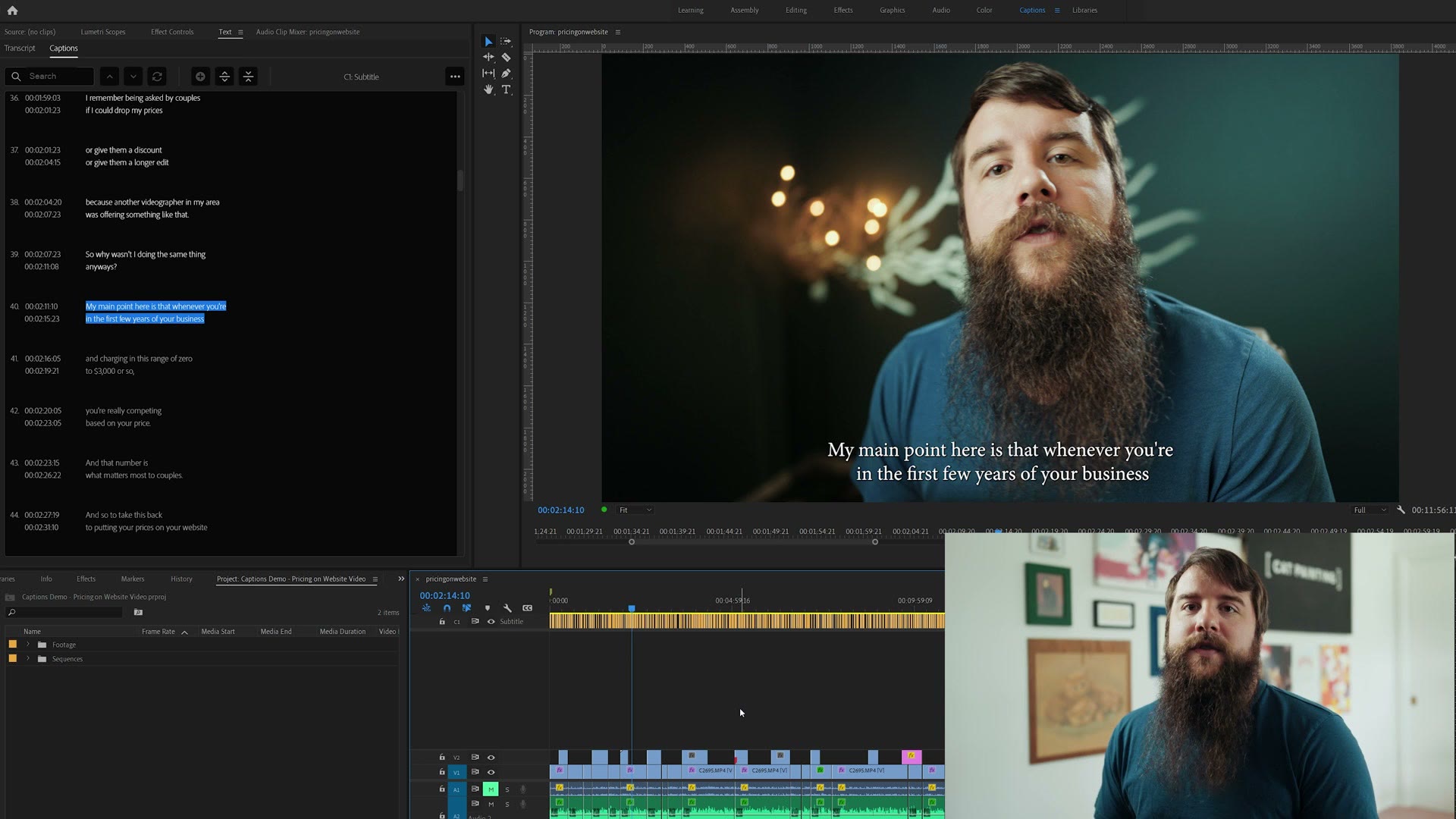1456x819 pixels.
Task: Click the captions panel scrollbar thumb
Action: pos(460,180)
